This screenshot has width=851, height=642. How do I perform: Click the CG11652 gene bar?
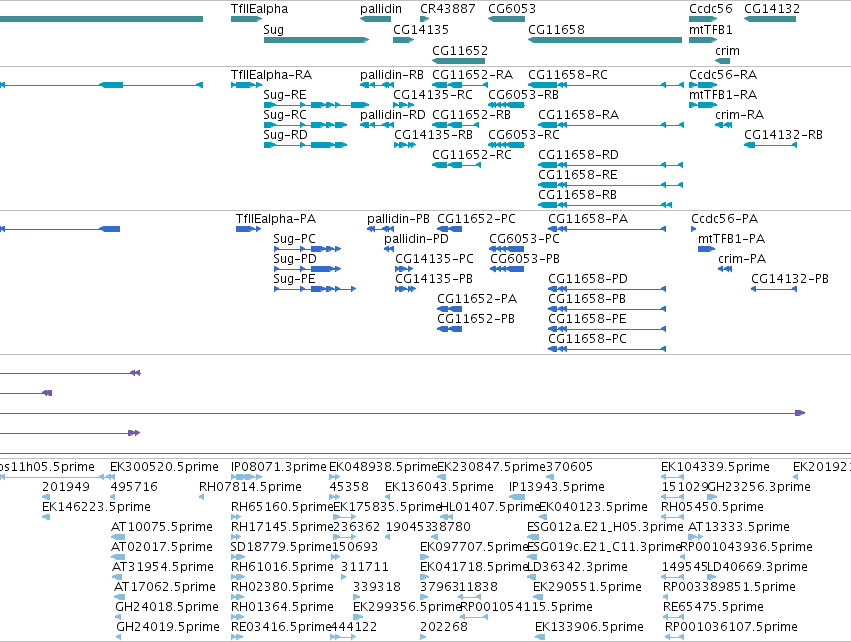(459, 61)
